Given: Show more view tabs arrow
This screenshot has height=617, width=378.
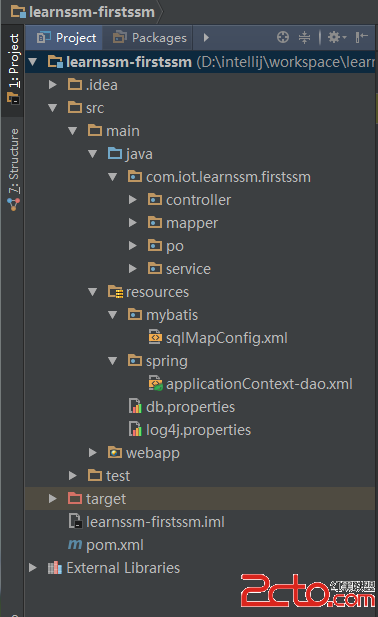Looking at the screenshot, I should pos(206,38).
